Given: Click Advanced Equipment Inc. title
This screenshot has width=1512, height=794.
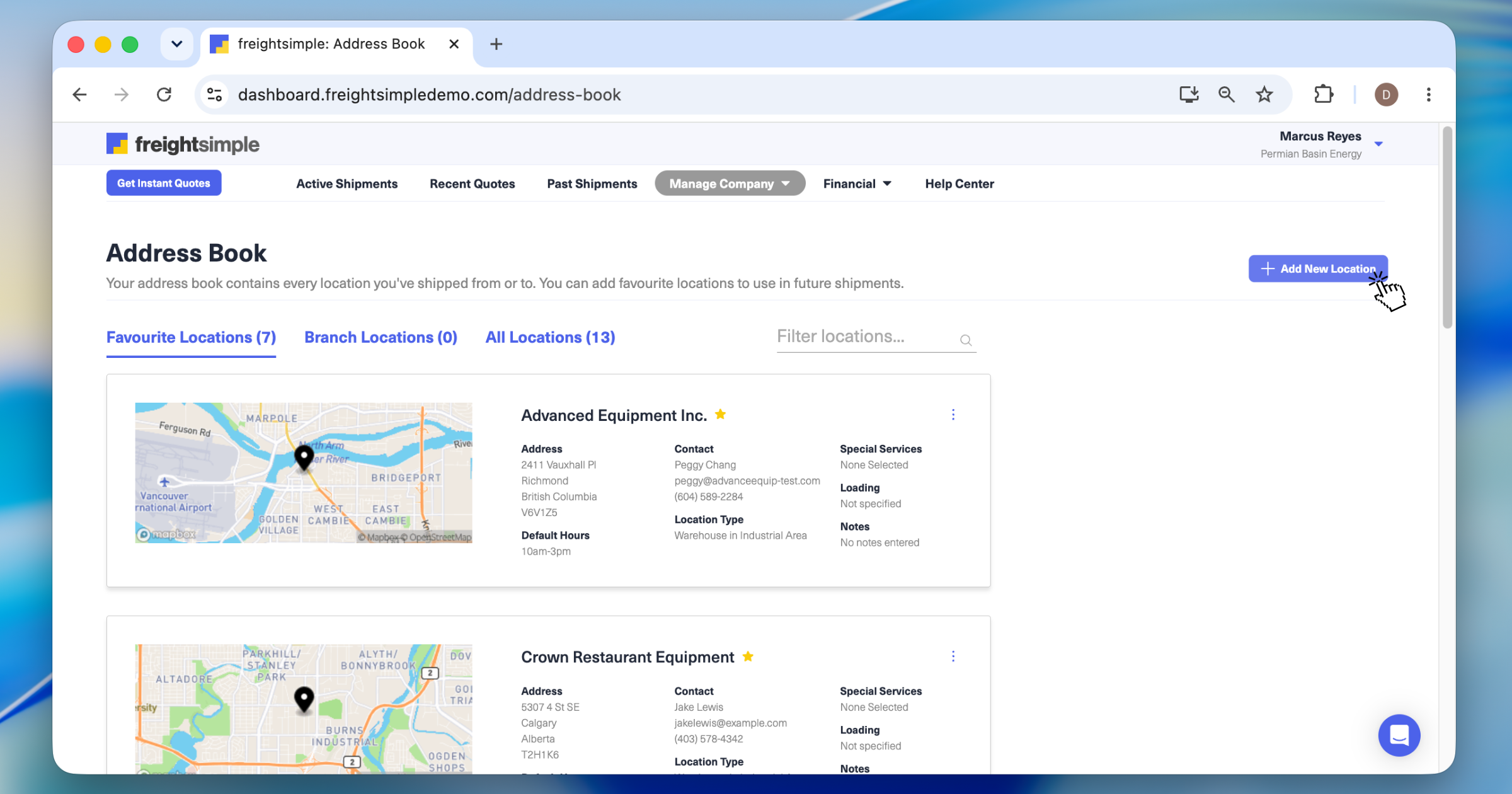Looking at the screenshot, I should coord(614,416).
